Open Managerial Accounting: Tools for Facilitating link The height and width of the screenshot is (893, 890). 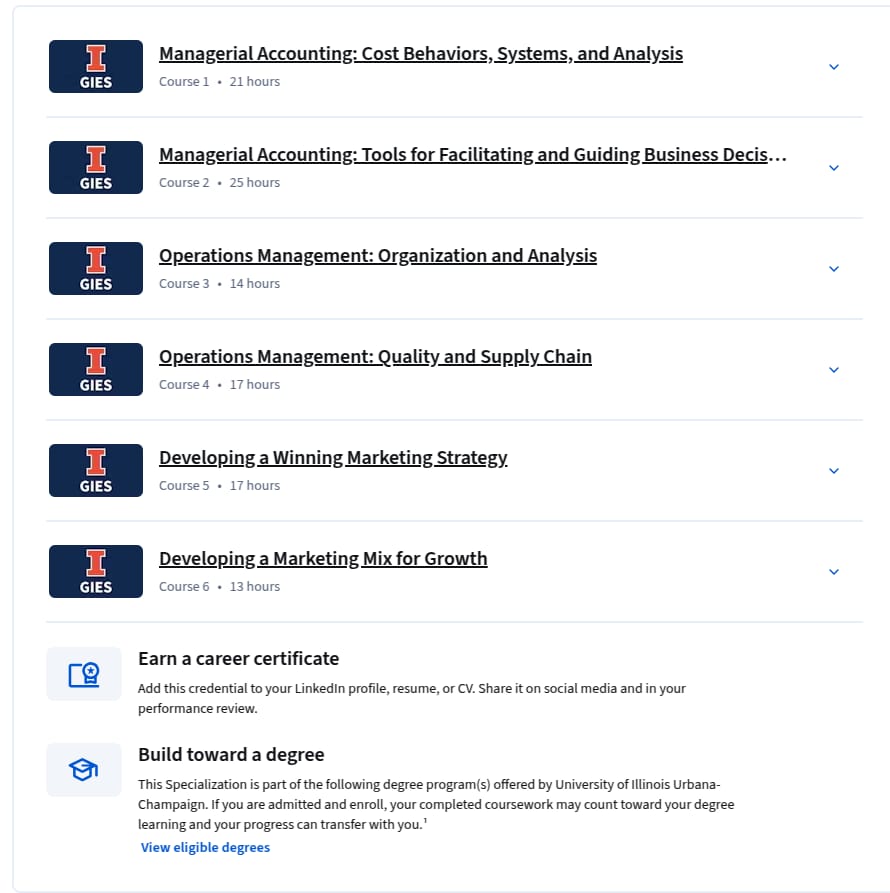pyautogui.click(x=473, y=155)
